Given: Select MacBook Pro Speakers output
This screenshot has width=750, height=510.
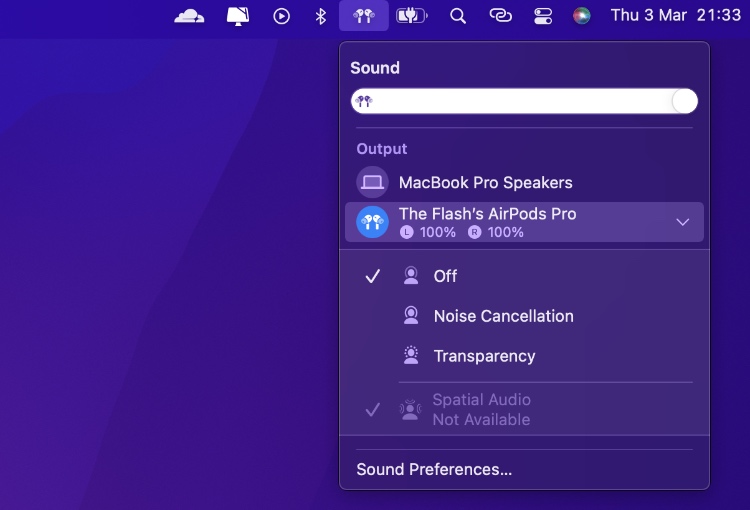Looking at the screenshot, I should [524, 182].
